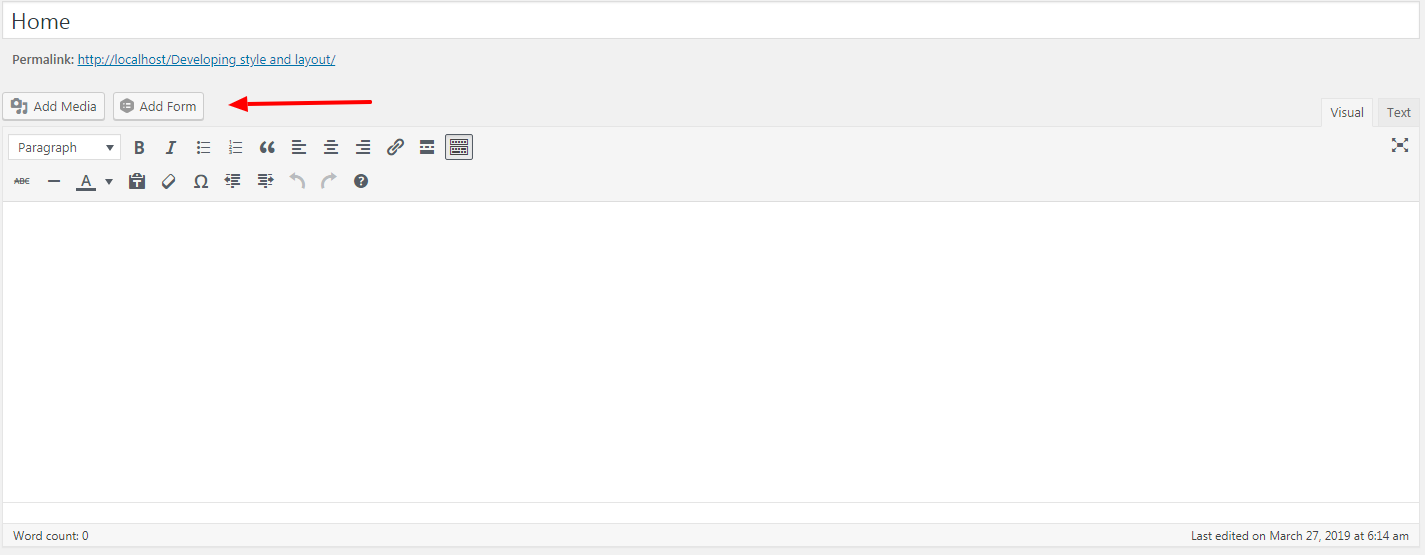Enable distraction-free fullscreen mode
This screenshot has width=1425, height=555.
[1400, 145]
